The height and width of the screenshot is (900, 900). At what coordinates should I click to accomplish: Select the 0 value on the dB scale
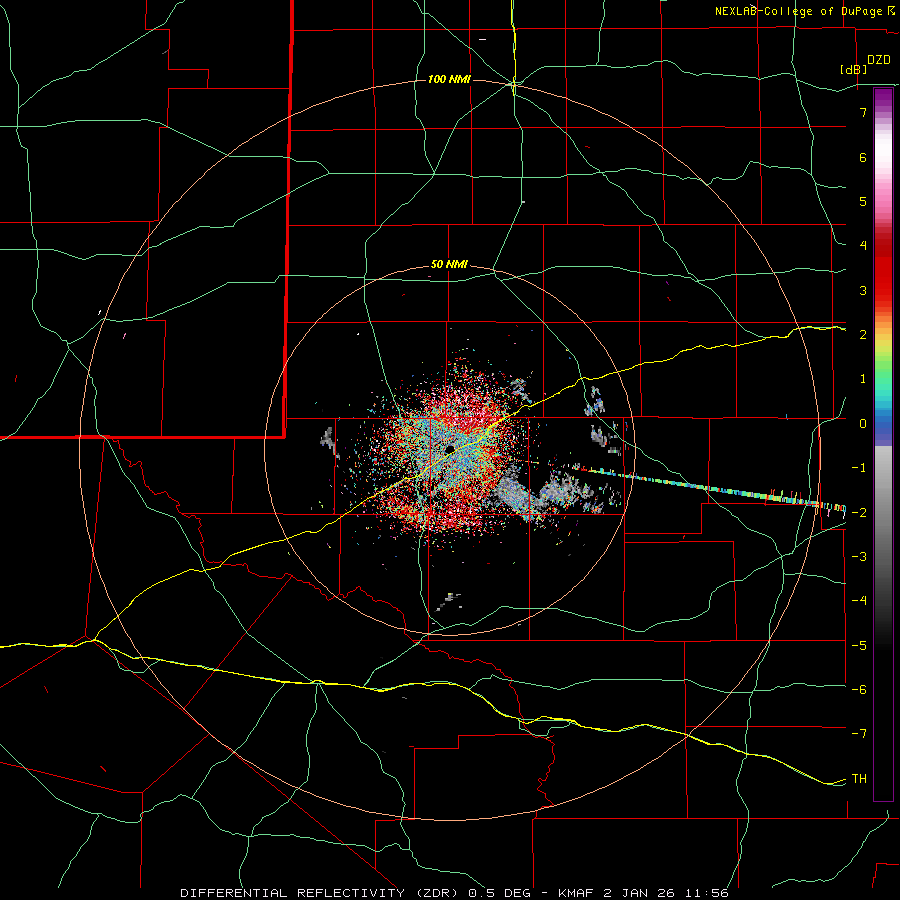click(x=863, y=424)
